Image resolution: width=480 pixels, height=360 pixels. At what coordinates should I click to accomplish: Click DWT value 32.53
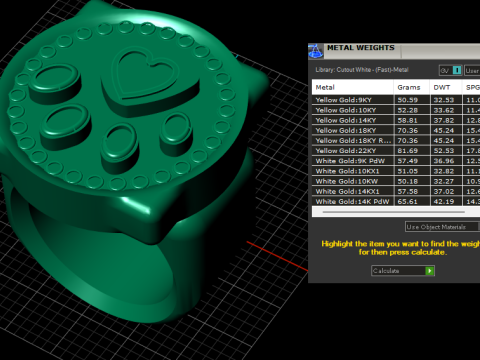point(444,100)
